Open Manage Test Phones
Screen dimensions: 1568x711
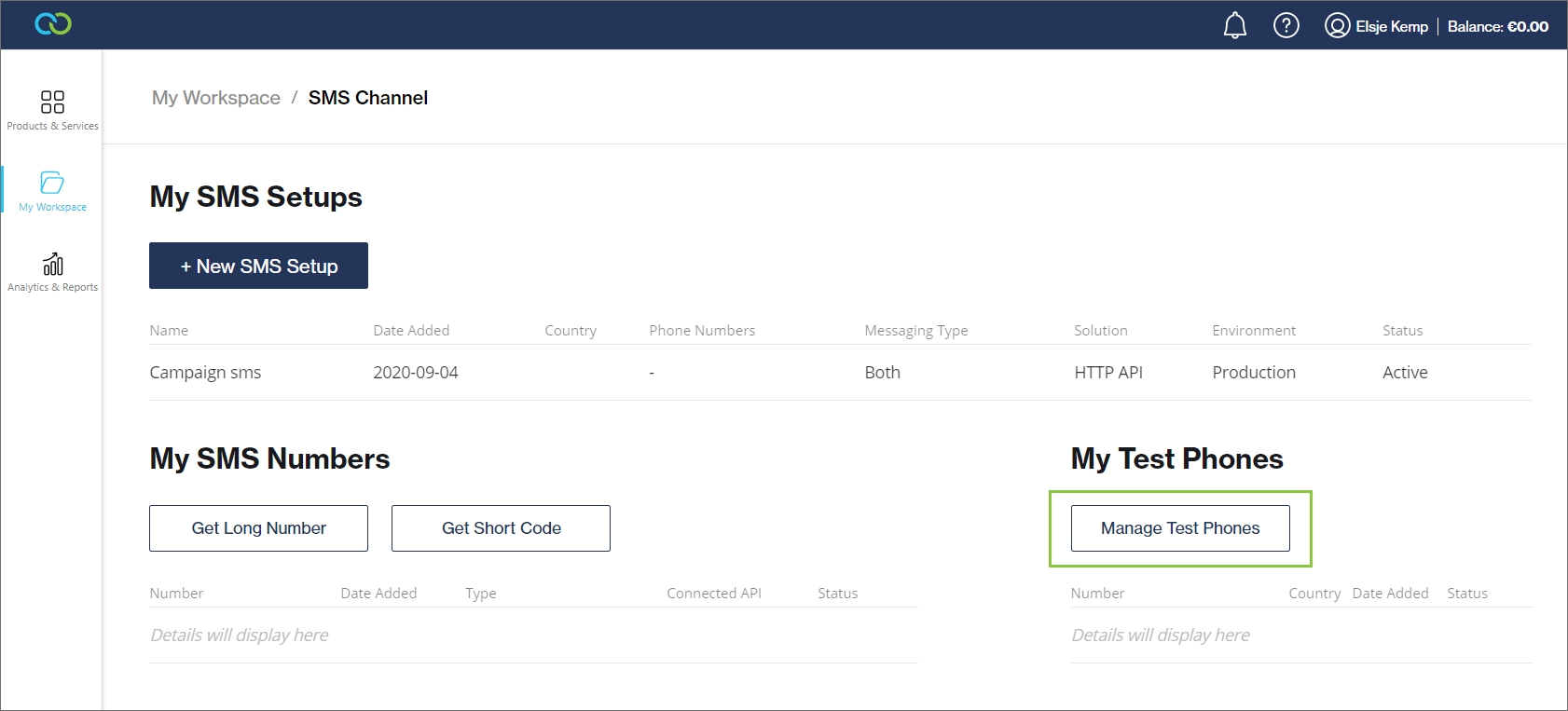(x=1179, y=528)
